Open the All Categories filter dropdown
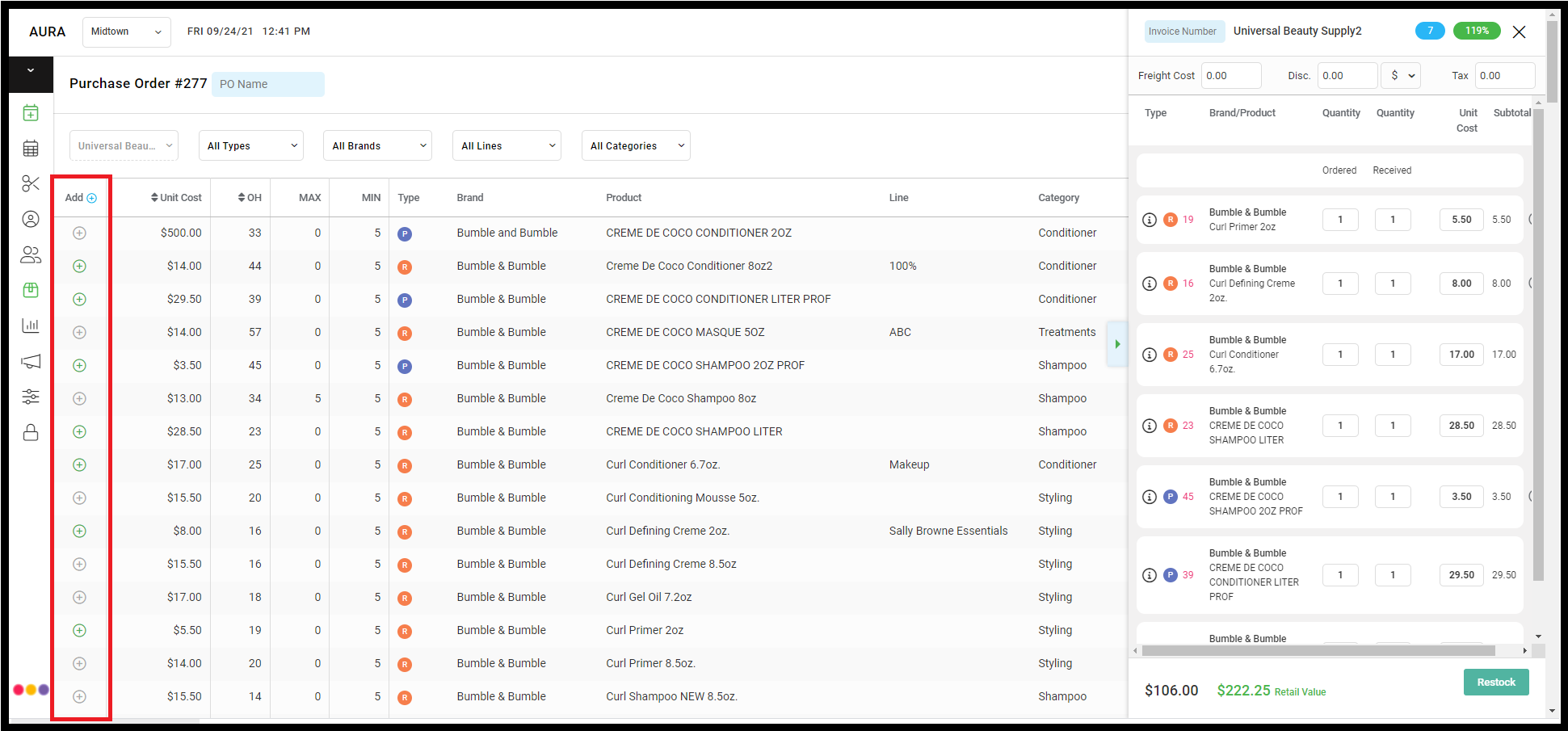The width and height of the screenshot is (1568, 731). (x=636, y=145)
